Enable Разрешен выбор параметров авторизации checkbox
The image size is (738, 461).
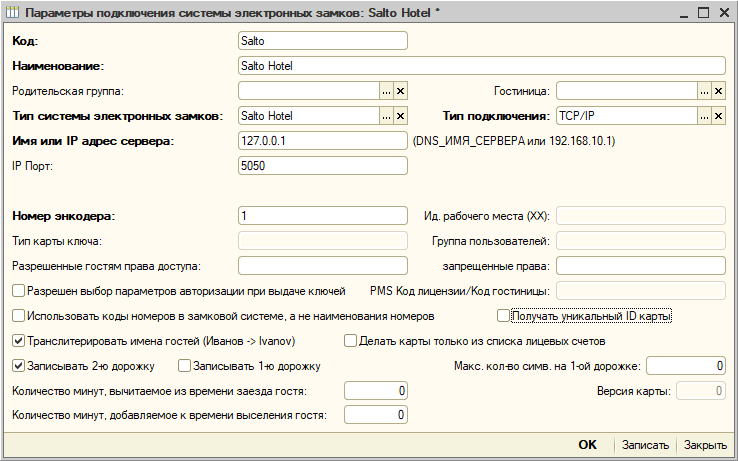[x=18, y=291]
